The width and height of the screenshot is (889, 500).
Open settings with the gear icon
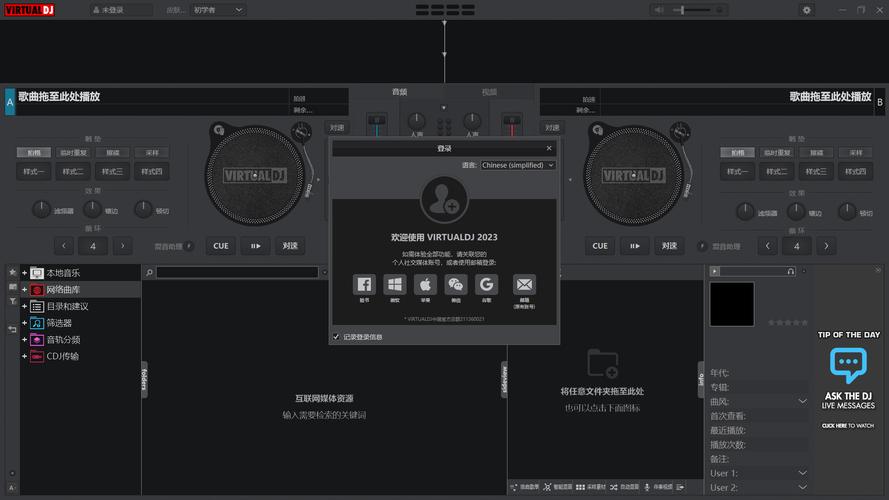pos(807,10)
